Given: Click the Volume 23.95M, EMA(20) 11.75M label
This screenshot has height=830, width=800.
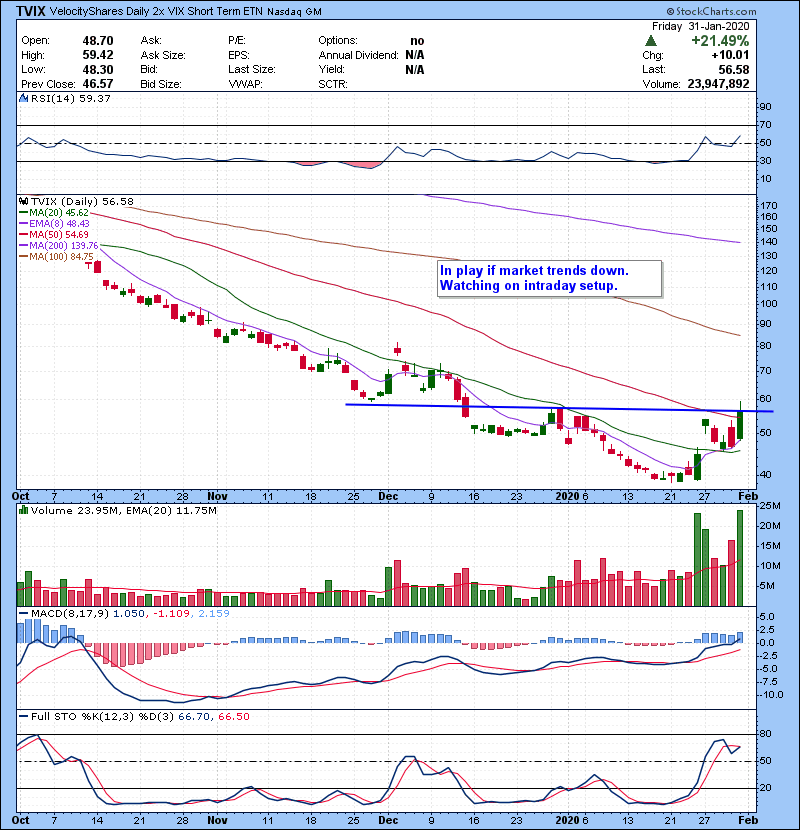Looking at the screenshot, I should pos(124,511).
